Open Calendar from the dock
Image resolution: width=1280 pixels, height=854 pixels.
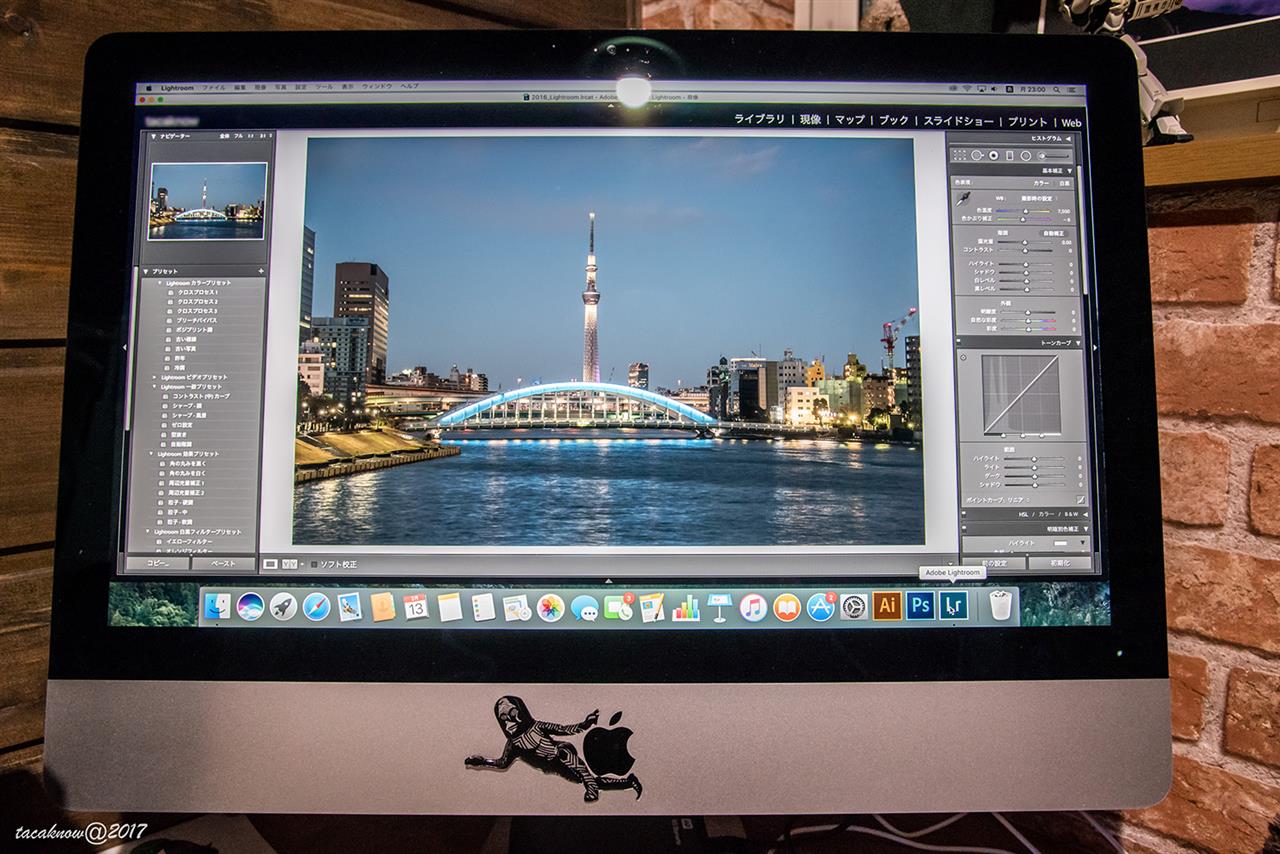416,606
